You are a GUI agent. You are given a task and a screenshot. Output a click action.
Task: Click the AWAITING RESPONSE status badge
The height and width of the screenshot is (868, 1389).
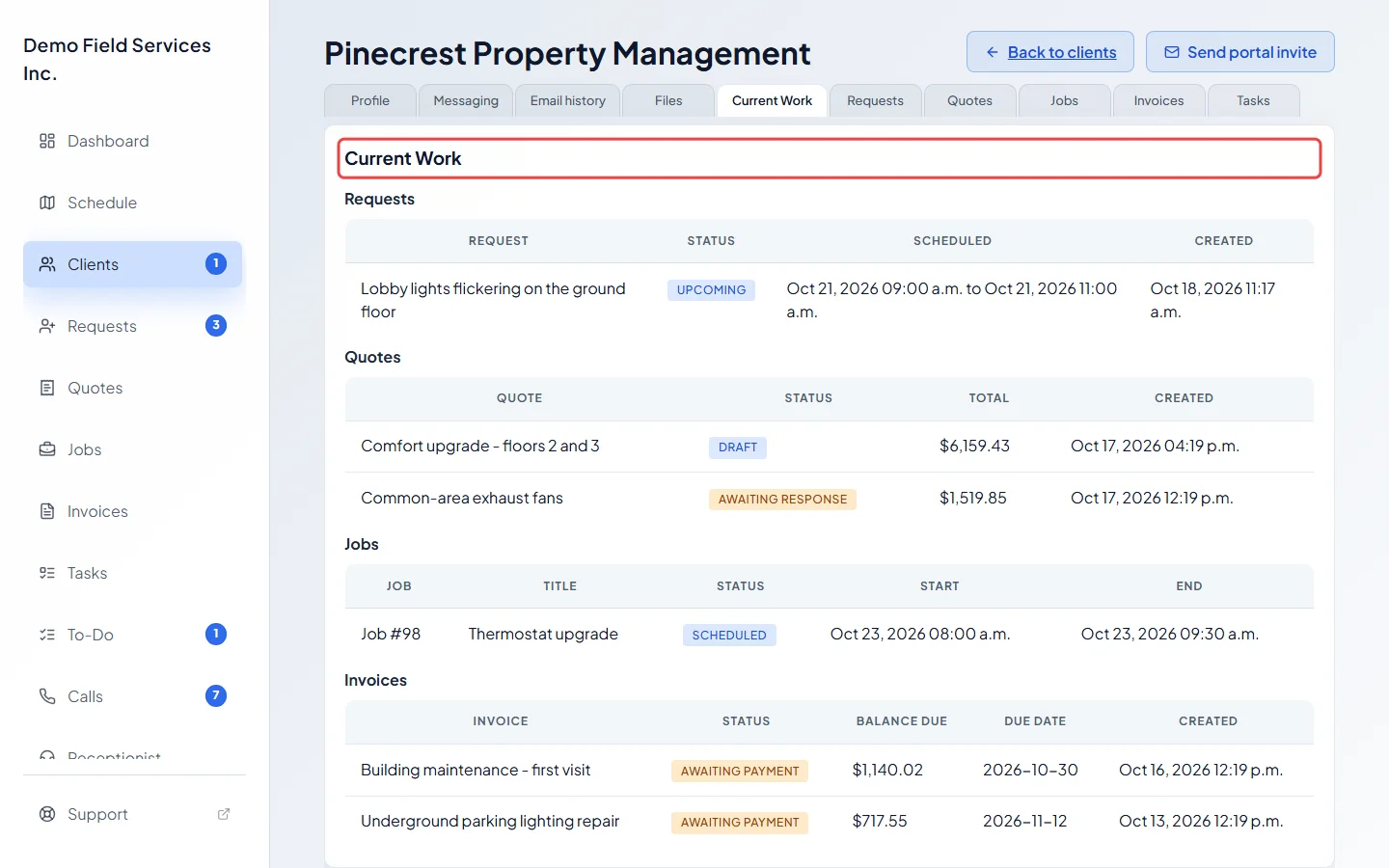782,500
